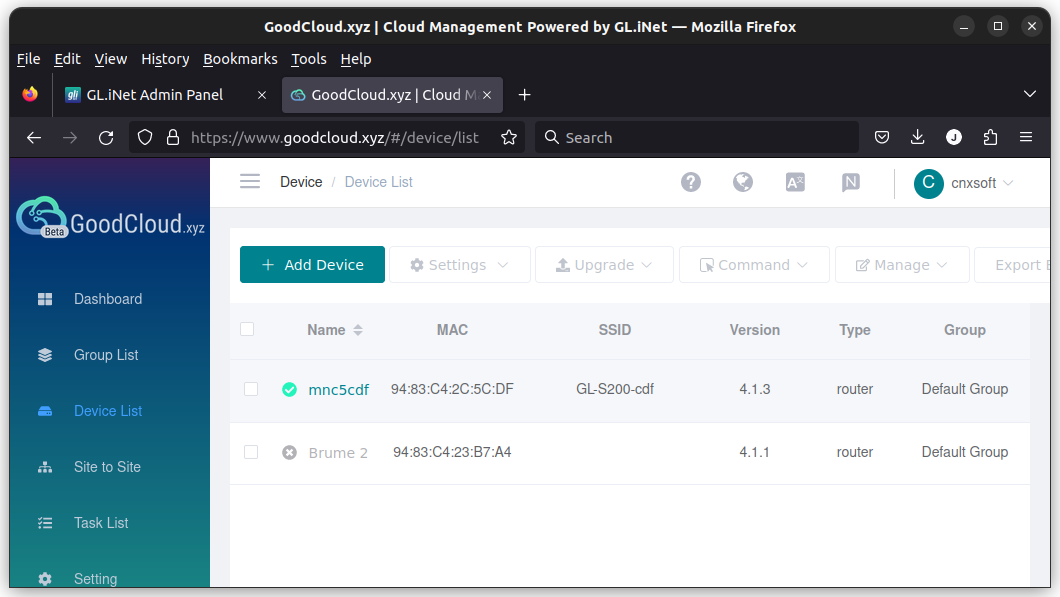Open the help question mark icon
1060x597 pixels.
pos(690,182)
